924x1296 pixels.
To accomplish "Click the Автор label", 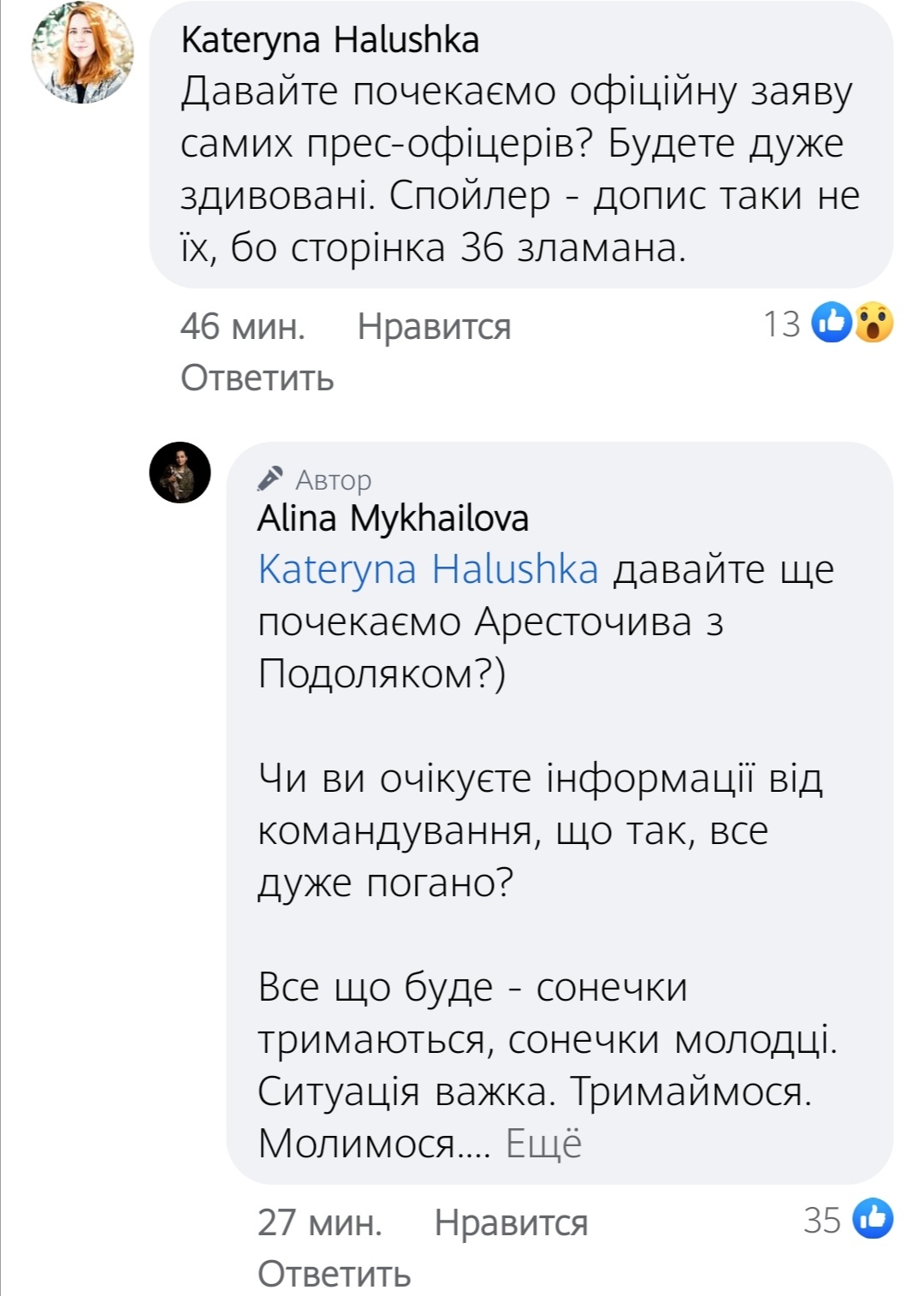I will point(333,480).
